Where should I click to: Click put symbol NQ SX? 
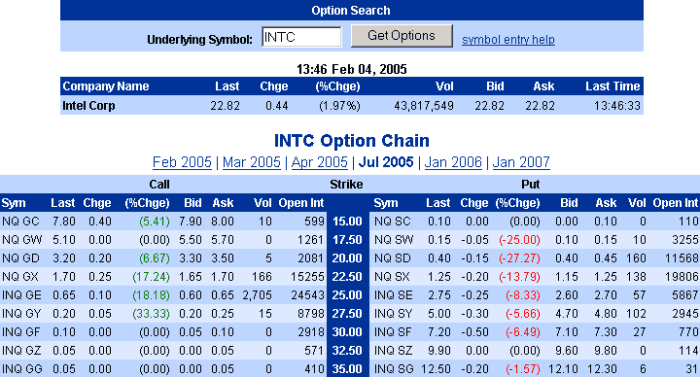pyautogui.click(x=392, y=277)
